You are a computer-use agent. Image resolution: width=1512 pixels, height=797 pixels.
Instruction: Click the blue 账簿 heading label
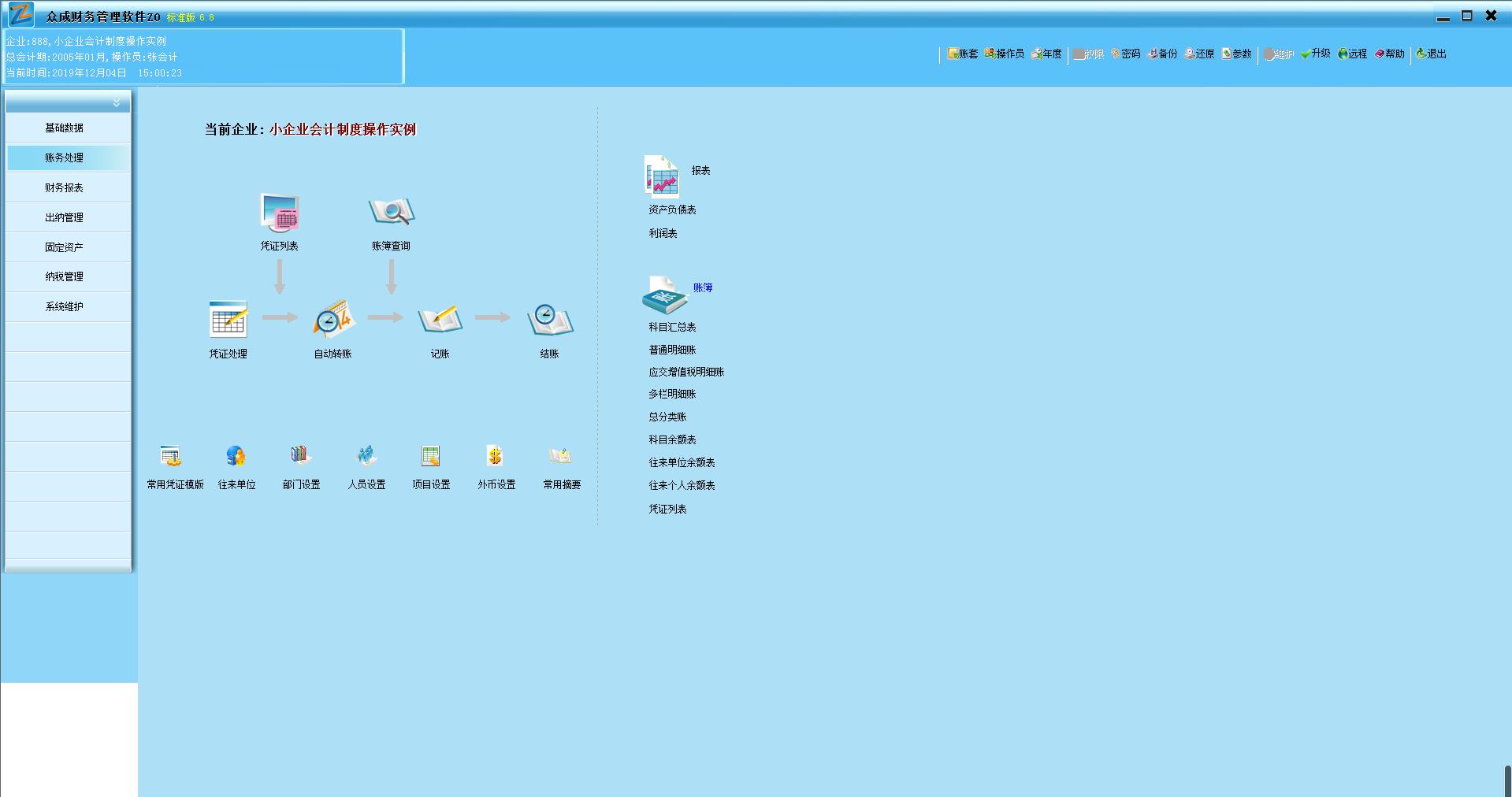click(703, 287)
